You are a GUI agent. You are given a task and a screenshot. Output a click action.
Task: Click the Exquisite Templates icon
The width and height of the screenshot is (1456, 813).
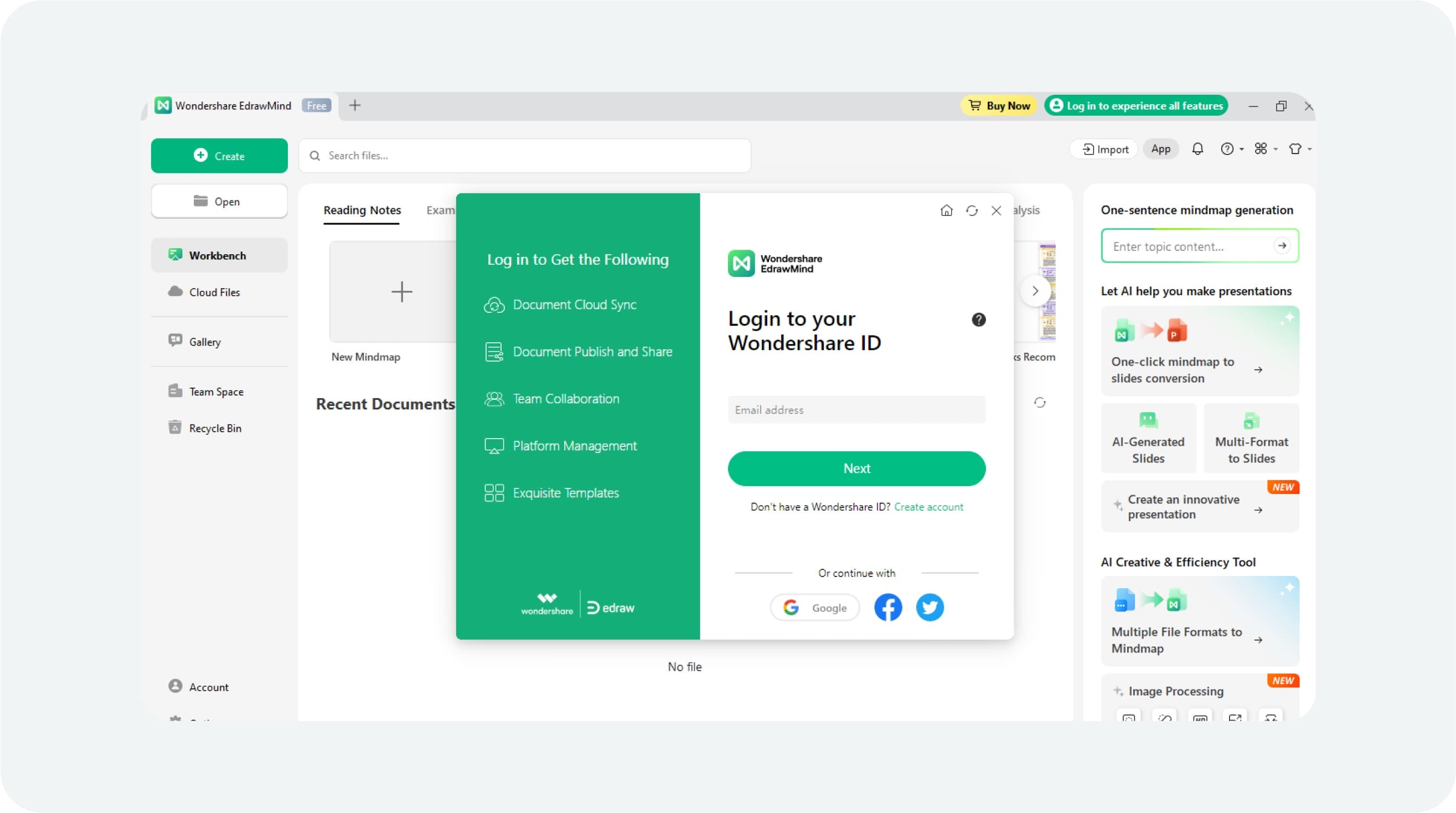coord(493,493)
